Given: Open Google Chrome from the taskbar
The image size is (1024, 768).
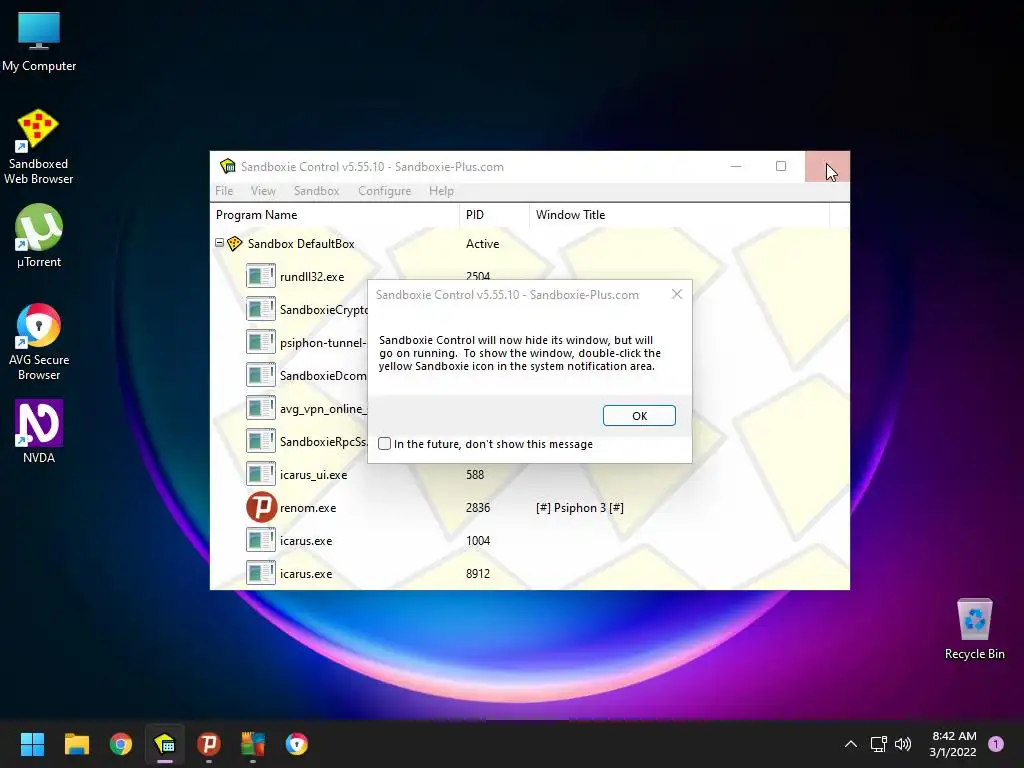Looking at the screenshot, I should [121, 744].
